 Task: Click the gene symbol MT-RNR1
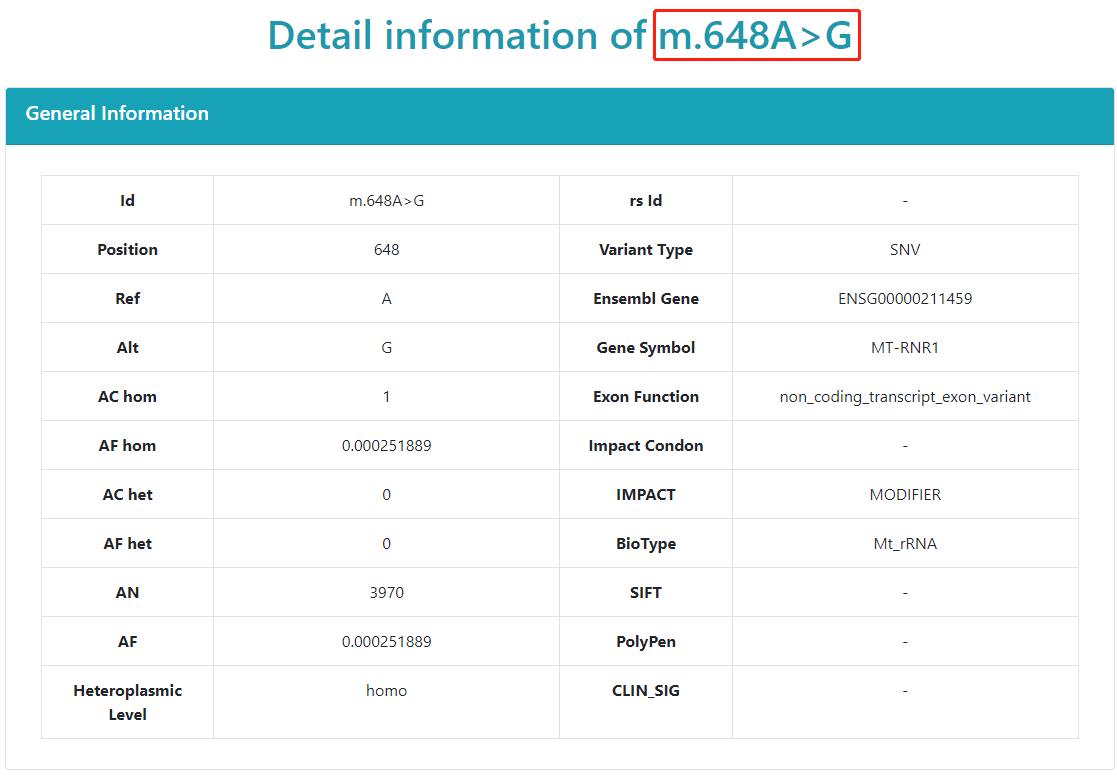coord(904,348)
